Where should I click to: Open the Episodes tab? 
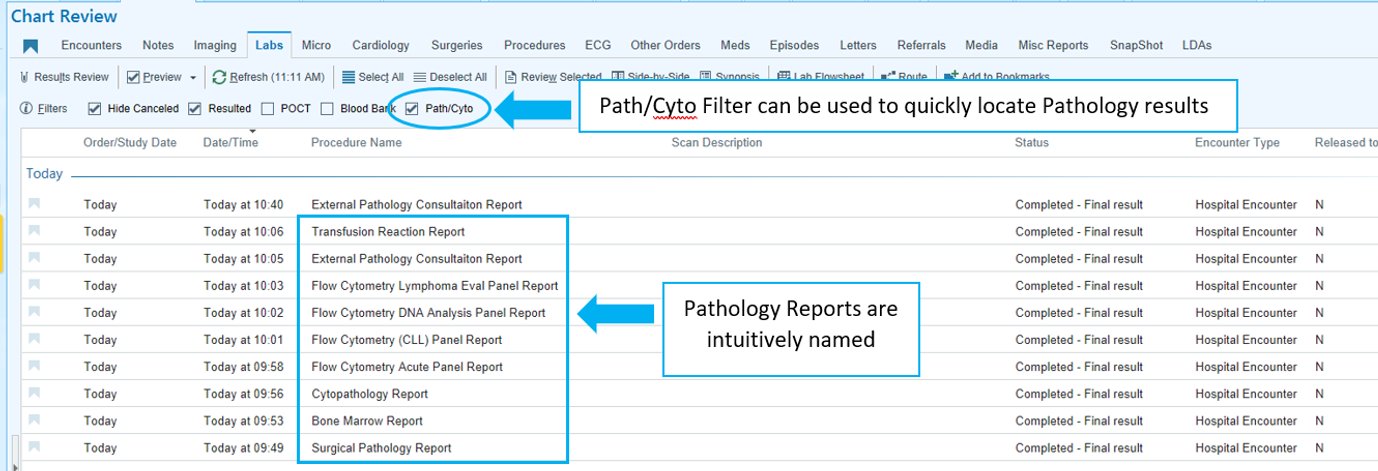coord(794,45)
